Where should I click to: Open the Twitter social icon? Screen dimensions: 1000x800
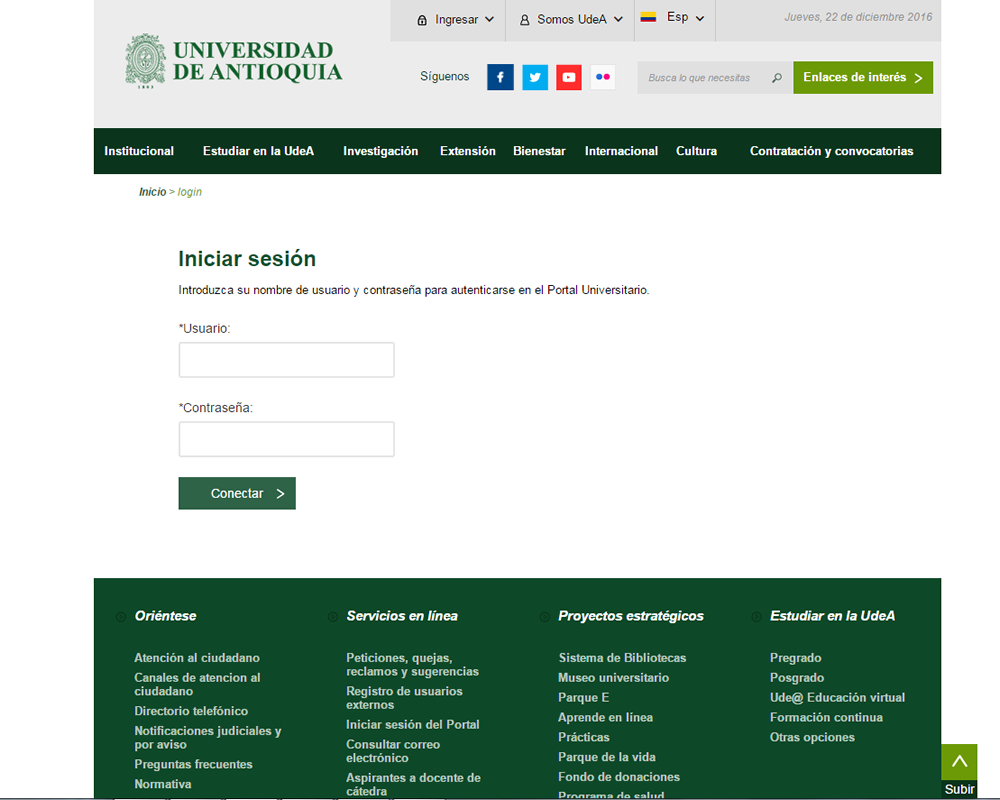click(x=535, y=77)
